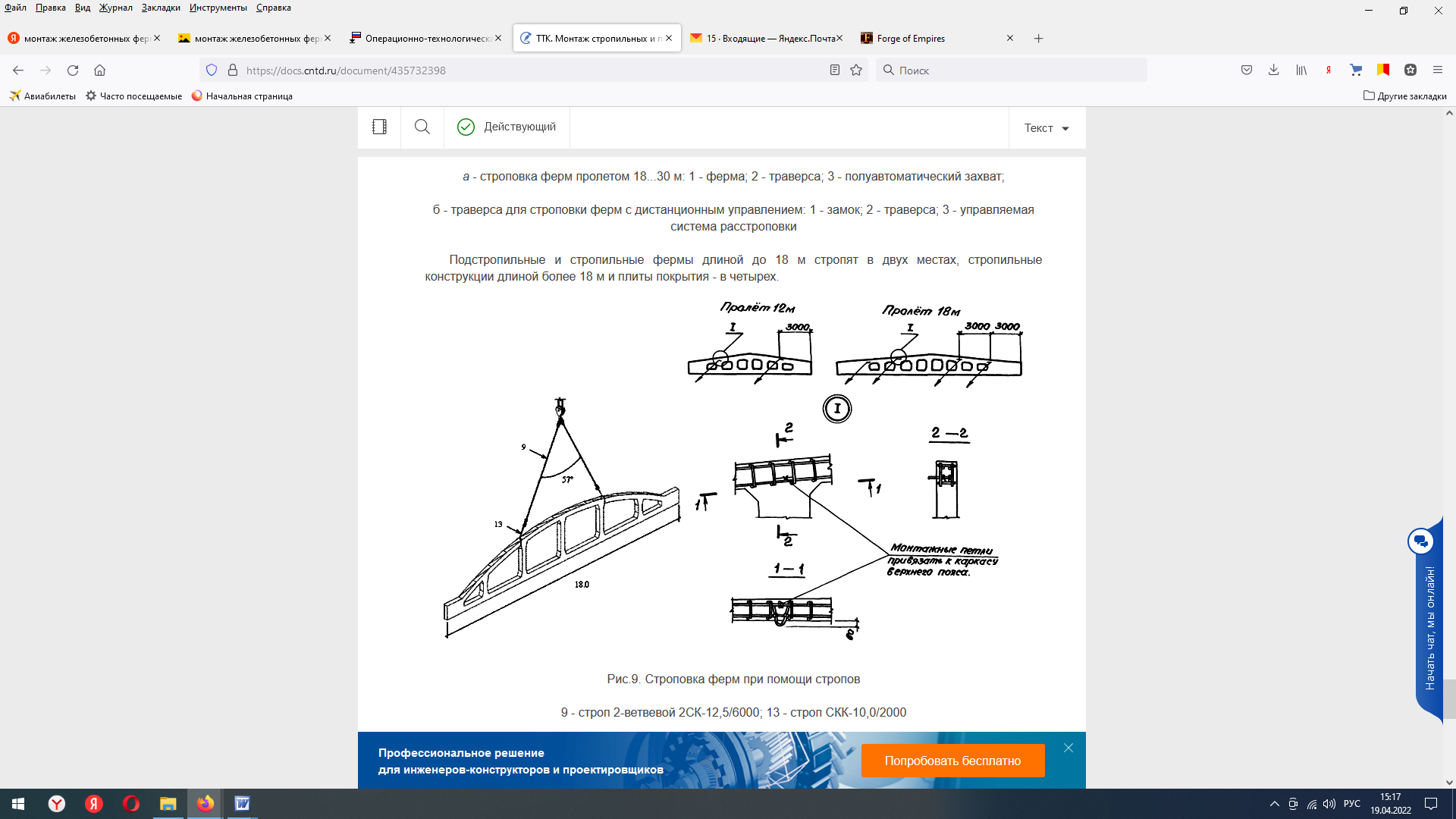
Task: Open the Инструменты menu
Action: coord(218,8)
